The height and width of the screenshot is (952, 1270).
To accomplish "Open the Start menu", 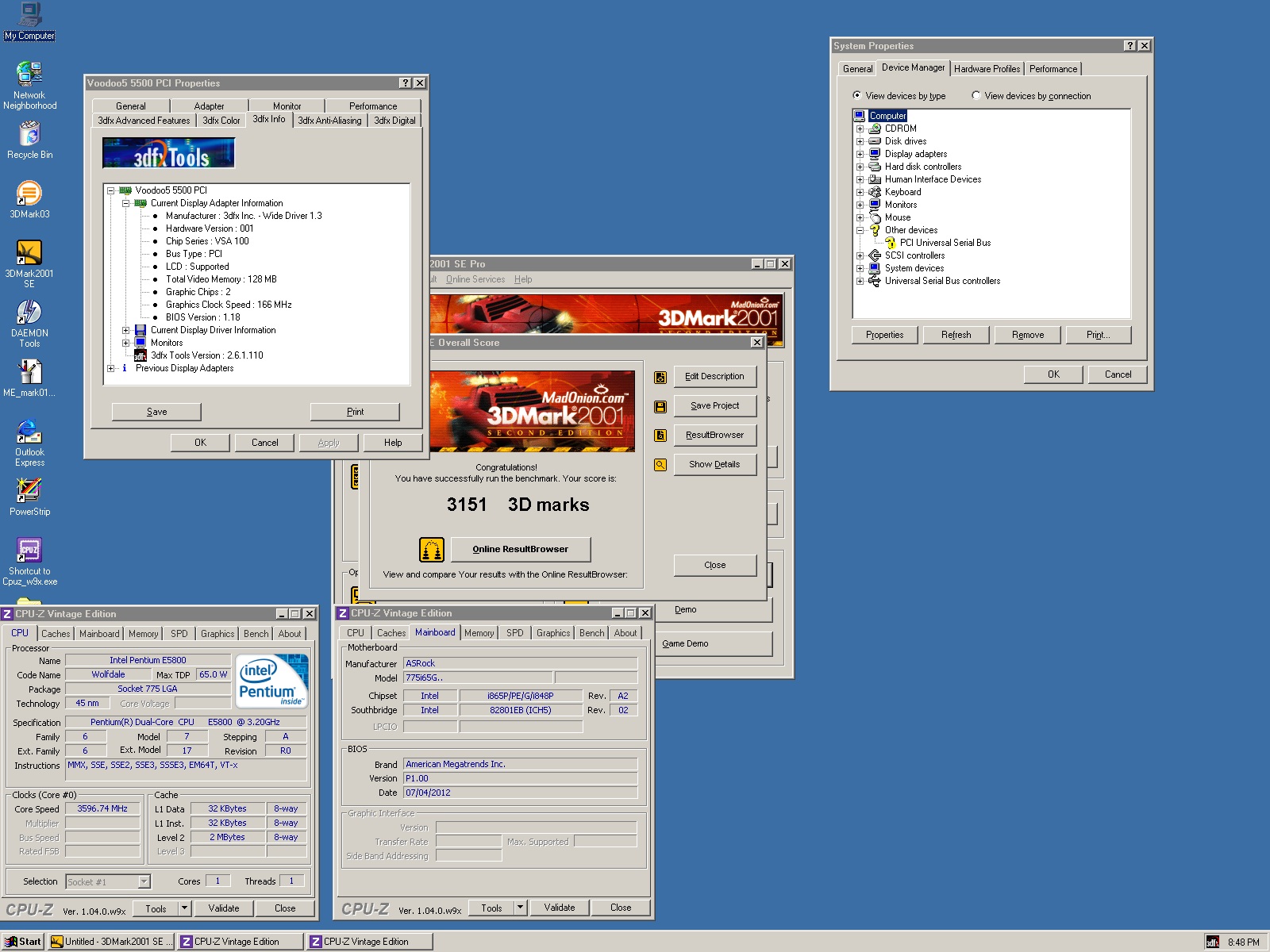I will [x=23, y=942].
